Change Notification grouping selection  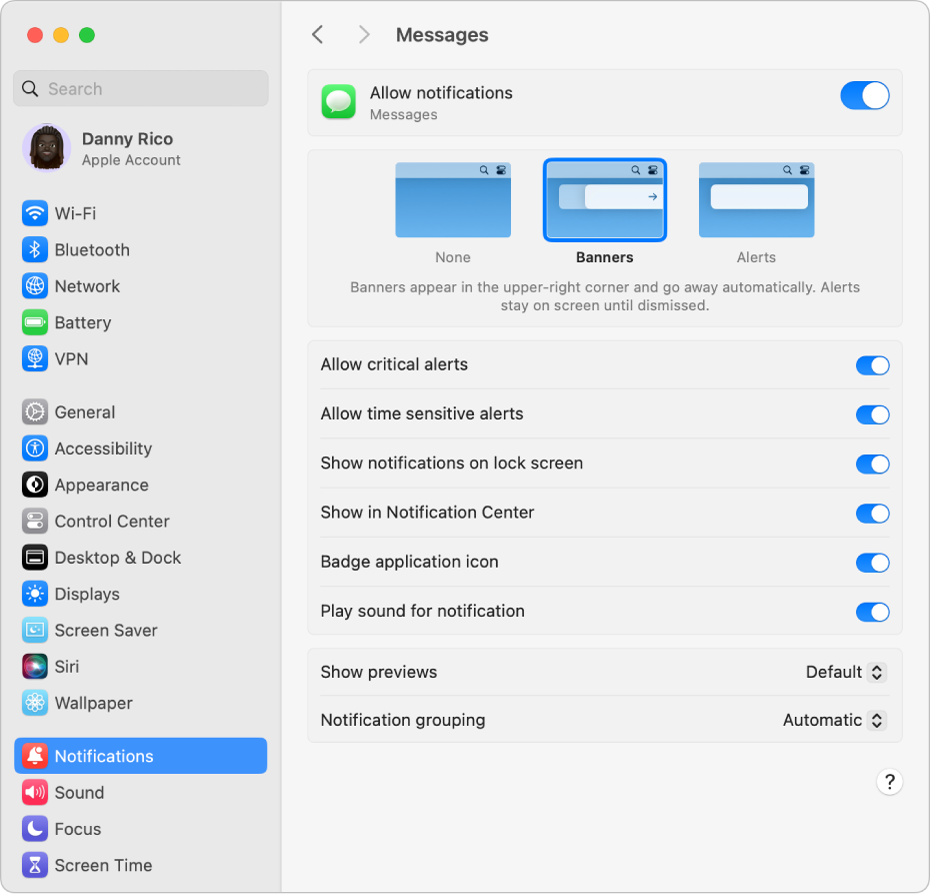(x=833, y=720)
